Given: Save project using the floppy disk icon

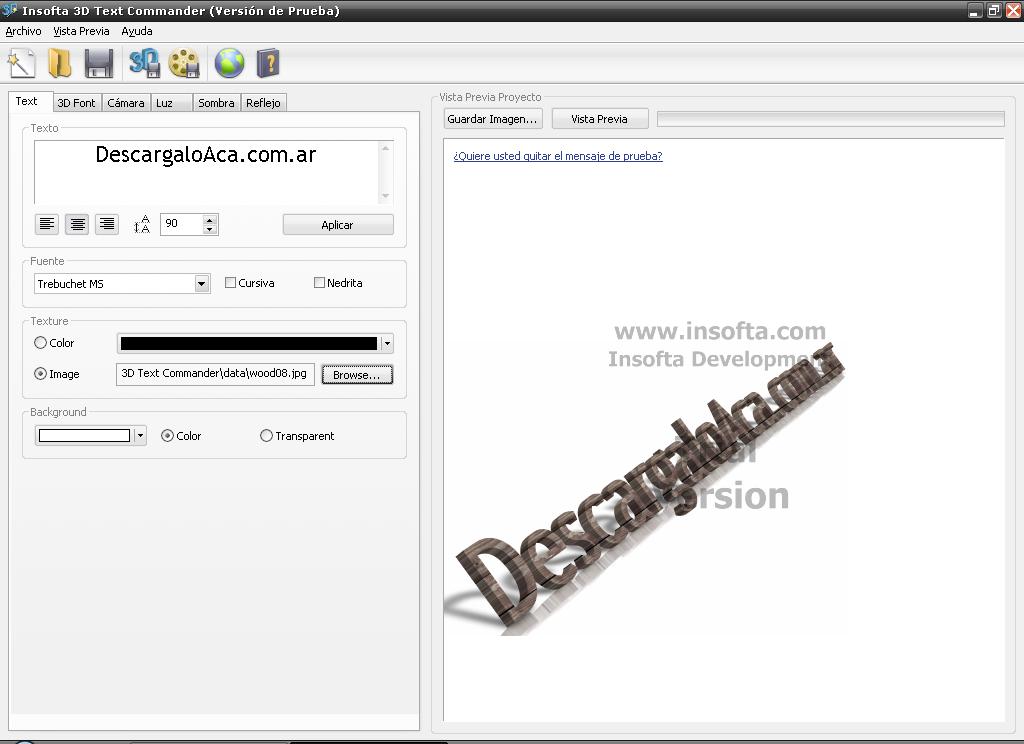Looking at the screenshot, I should 99,63.
